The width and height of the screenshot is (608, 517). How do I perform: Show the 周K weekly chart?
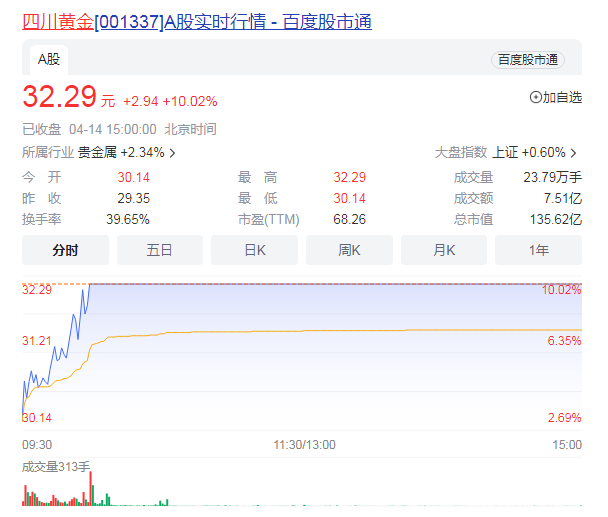349,250
